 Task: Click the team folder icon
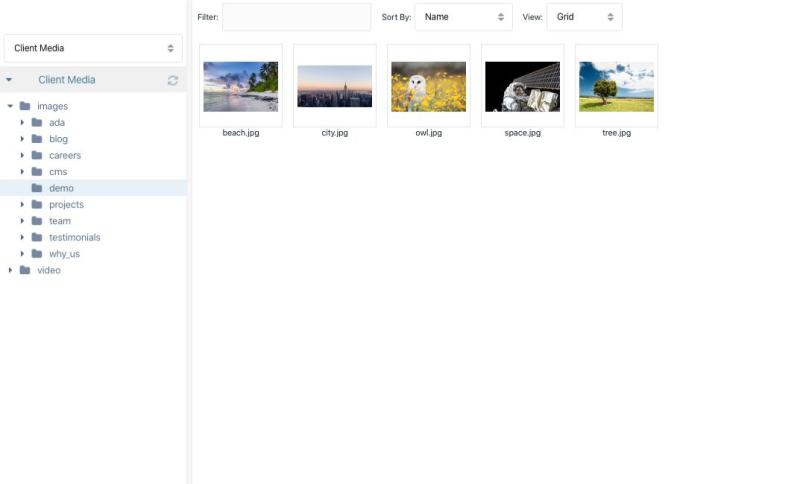coord(37,221)
